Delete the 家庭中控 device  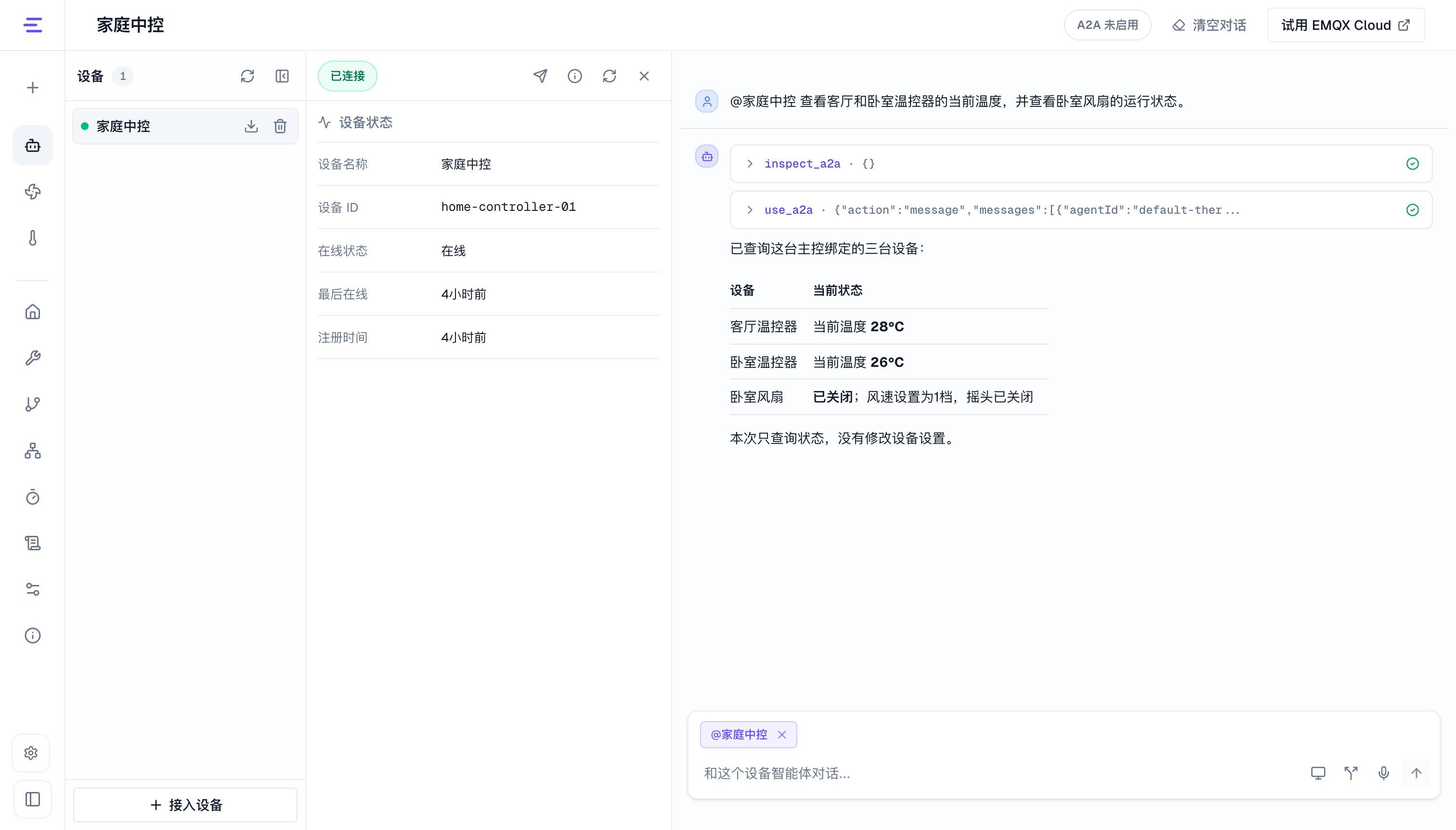(280, 126)
